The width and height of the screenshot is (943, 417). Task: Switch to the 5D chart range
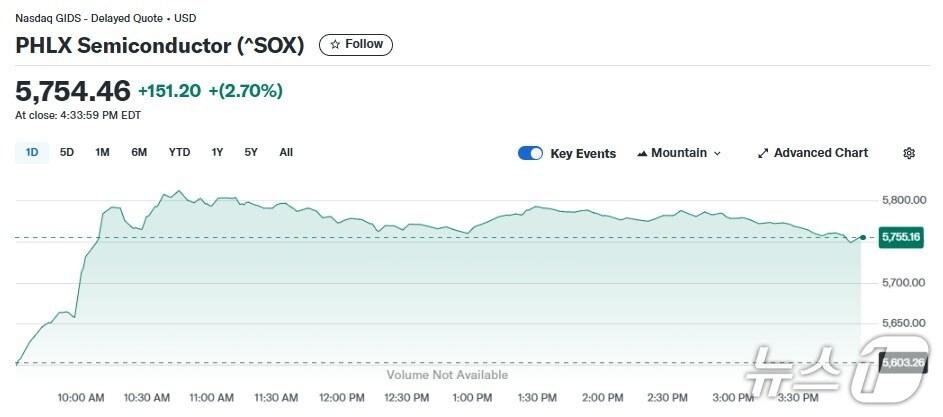tap(67, 153)
